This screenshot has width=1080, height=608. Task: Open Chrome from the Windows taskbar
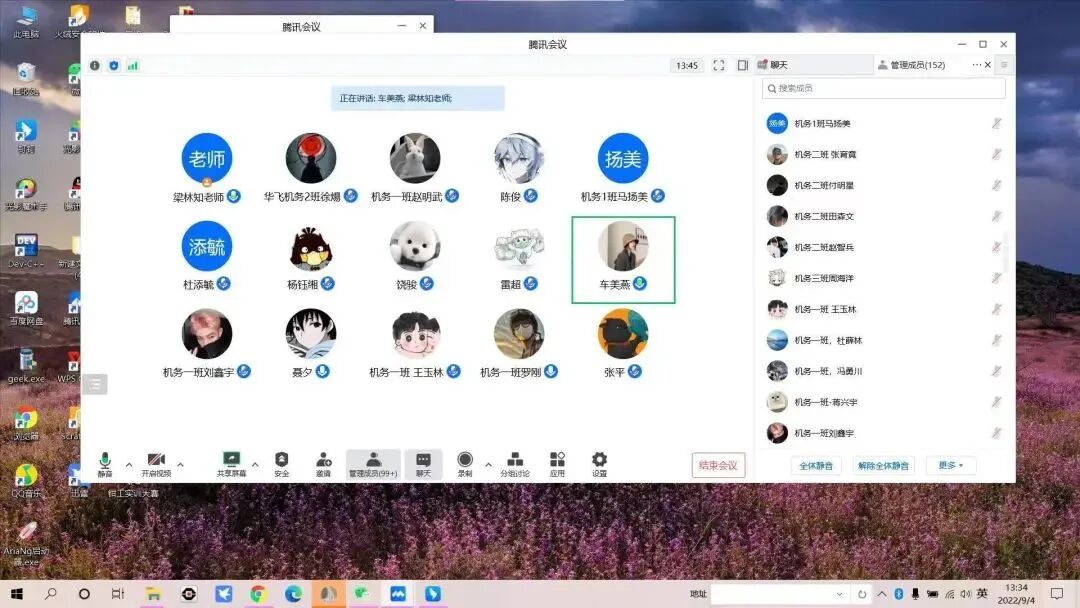pyautogui.click(x=258, y=594)
